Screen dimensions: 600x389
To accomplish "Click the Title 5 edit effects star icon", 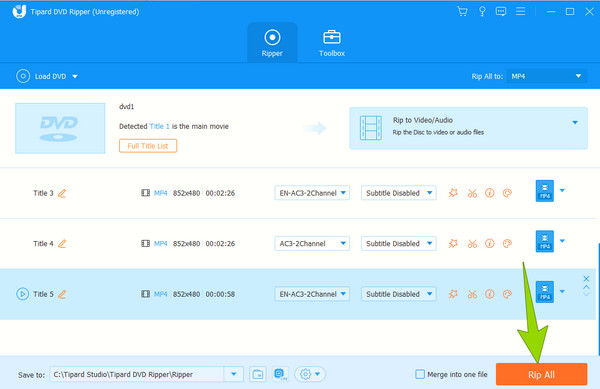I will pos(453,294).
